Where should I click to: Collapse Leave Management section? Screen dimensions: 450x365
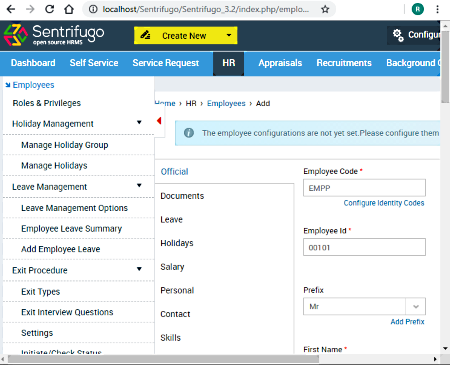click(139, 185)
